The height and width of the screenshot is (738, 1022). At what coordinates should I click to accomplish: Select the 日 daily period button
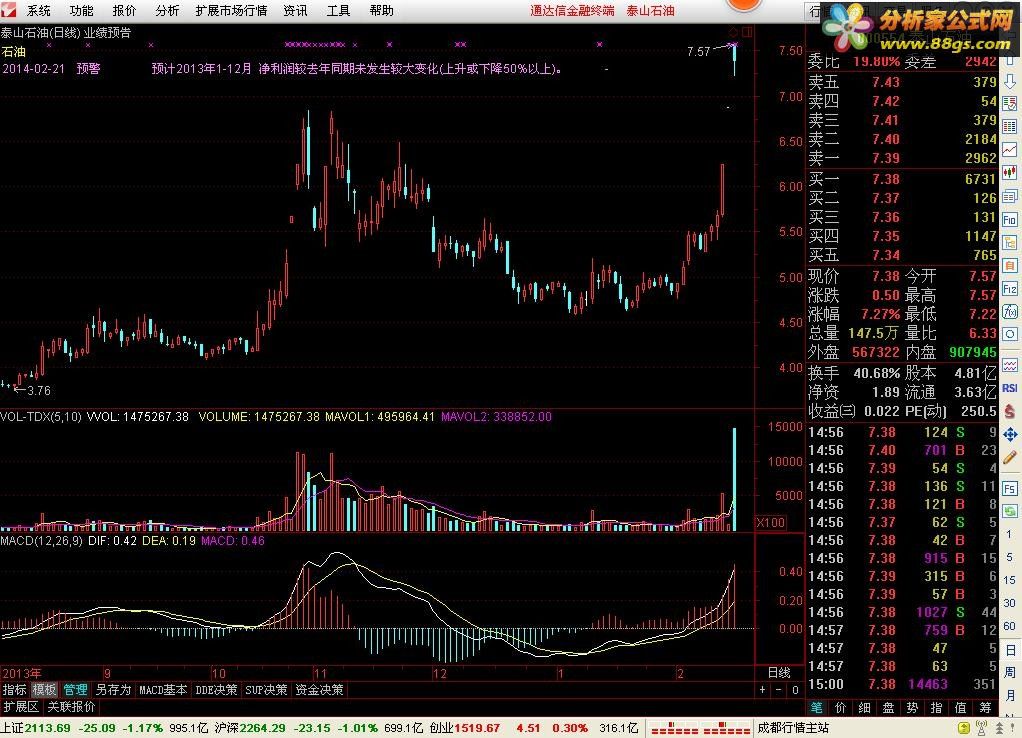click(x=1010, y=650)
